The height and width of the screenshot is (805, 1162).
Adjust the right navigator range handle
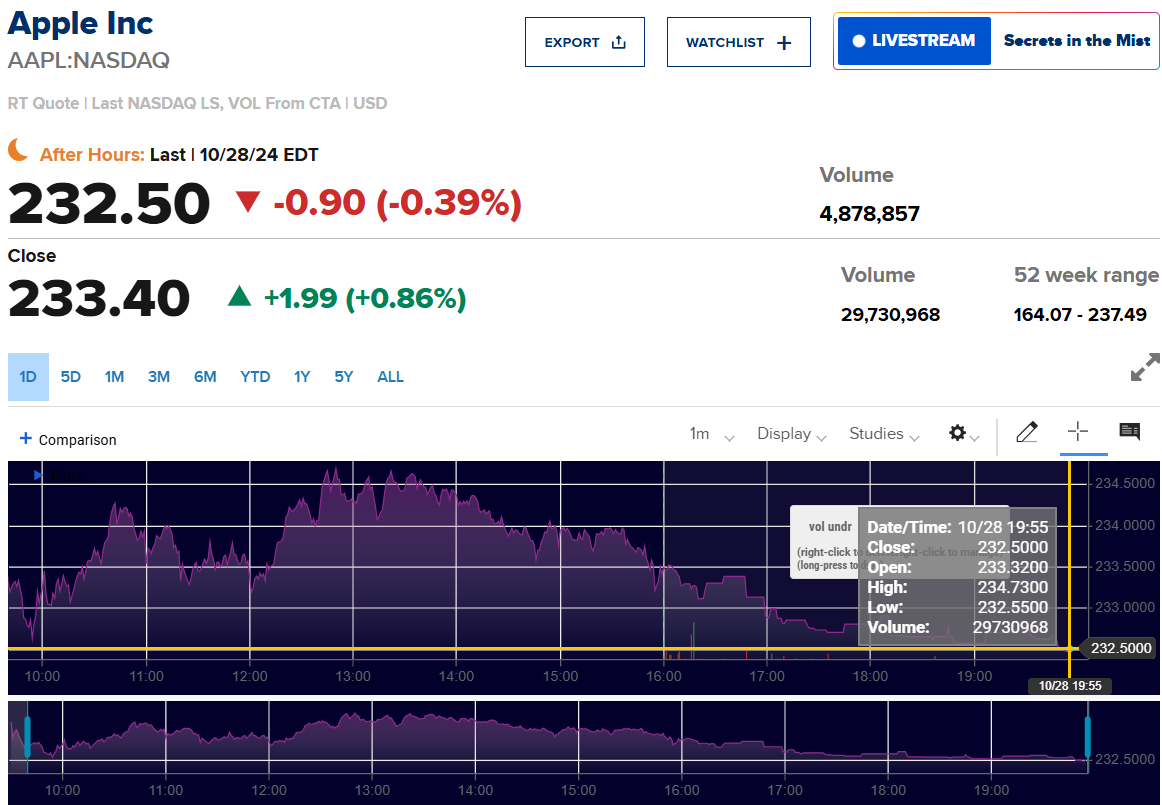click(x=1088, y=737)
